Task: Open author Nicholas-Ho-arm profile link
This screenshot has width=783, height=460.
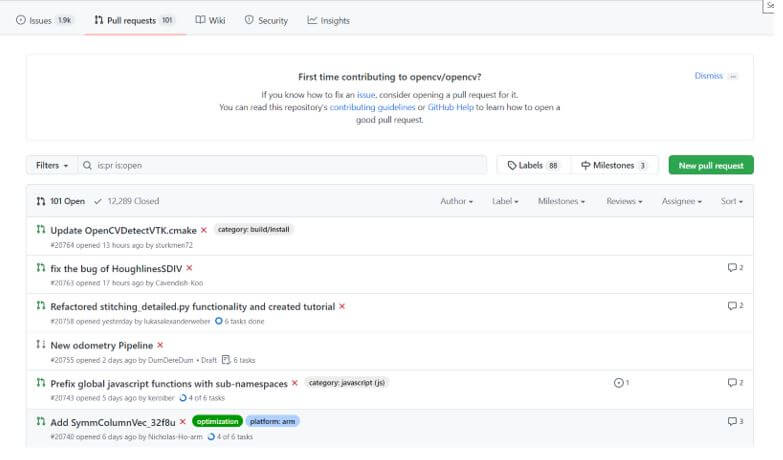Action: coord(175,437)
